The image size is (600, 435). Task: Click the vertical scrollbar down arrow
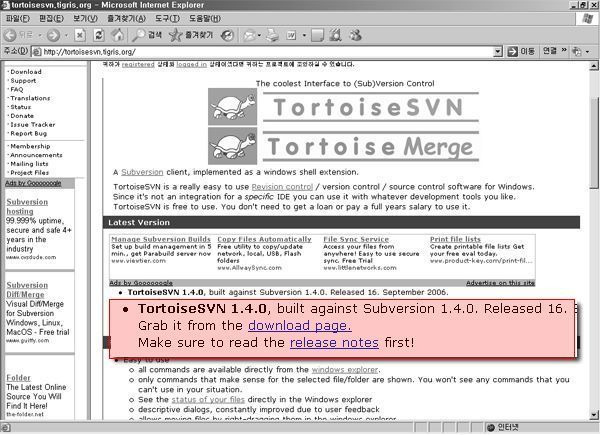click(593, 415)
